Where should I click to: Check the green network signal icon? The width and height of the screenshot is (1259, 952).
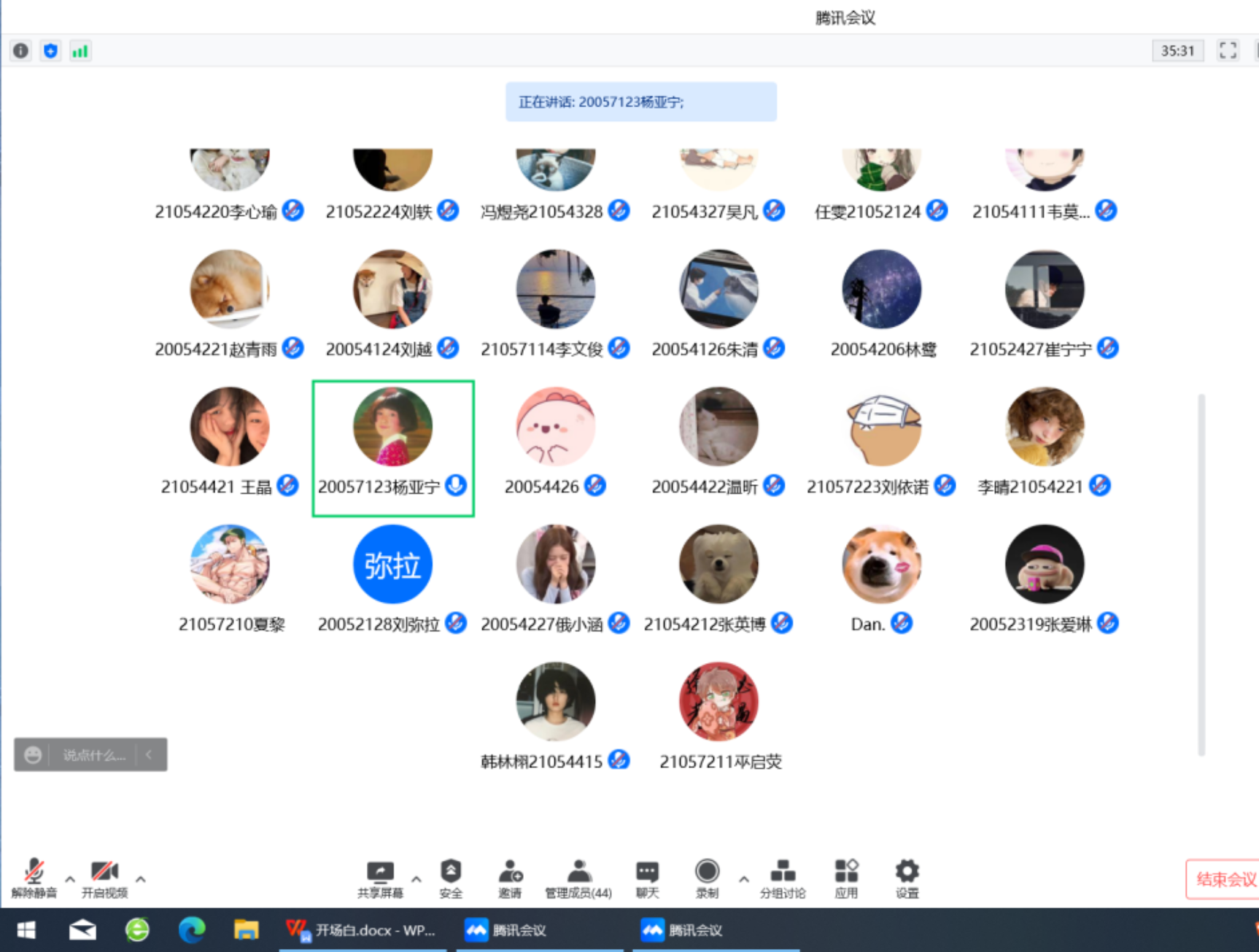(x=80, y=51)
